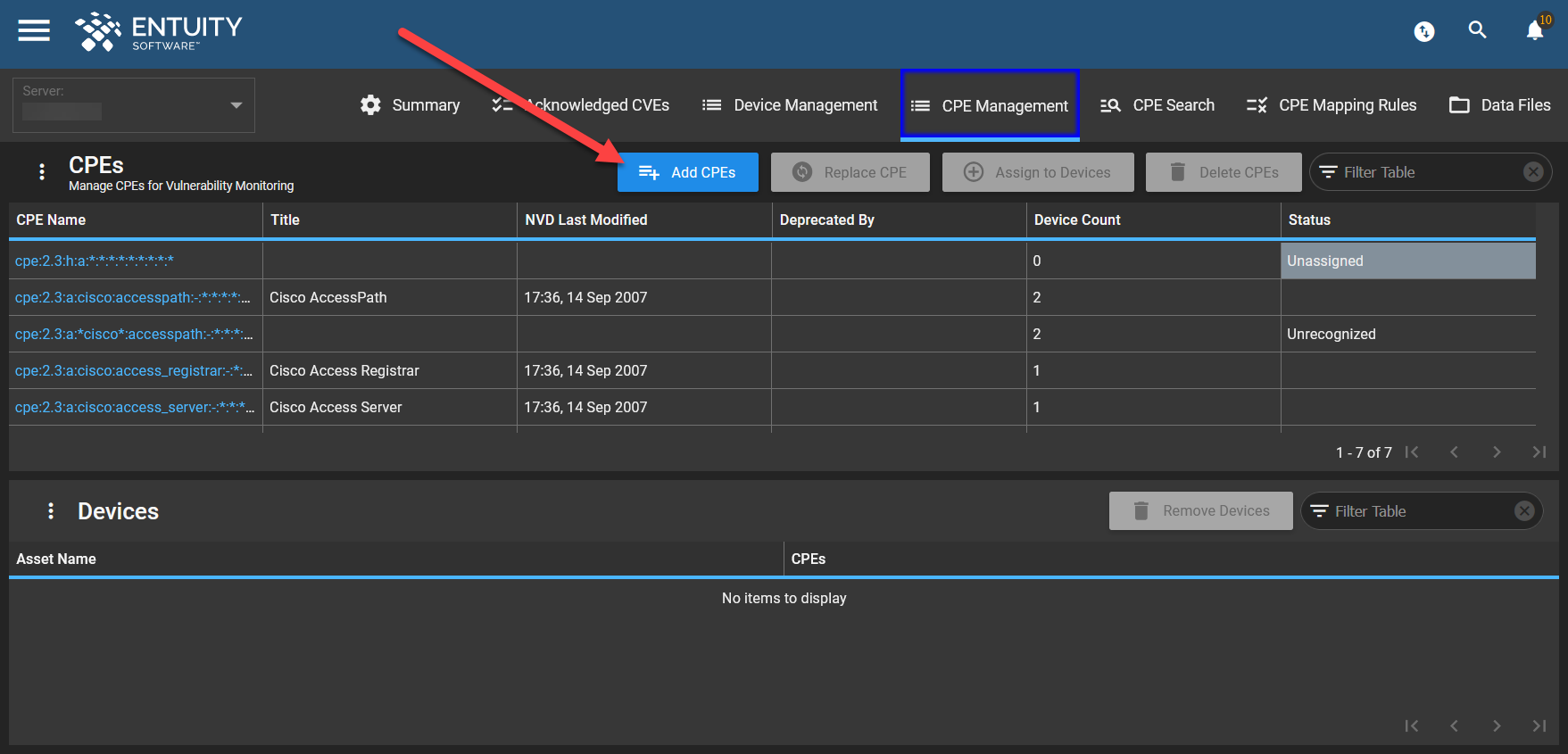Sort Devices by Asset Name column
This screenshot has width=1568, height=754.
coord(396,559)
